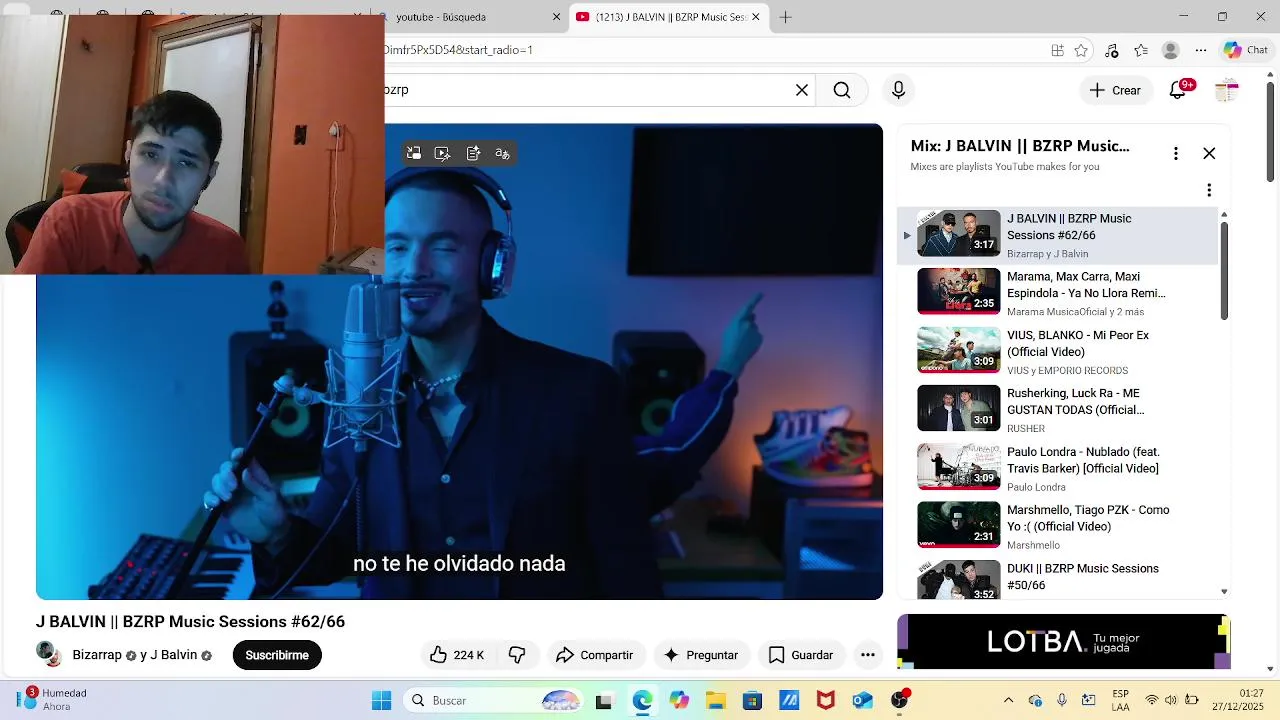Viewport: 1280px width, 720px height.
Task: Click the video title J BALVIN || BZRP
Action: [x=190, y=622]
